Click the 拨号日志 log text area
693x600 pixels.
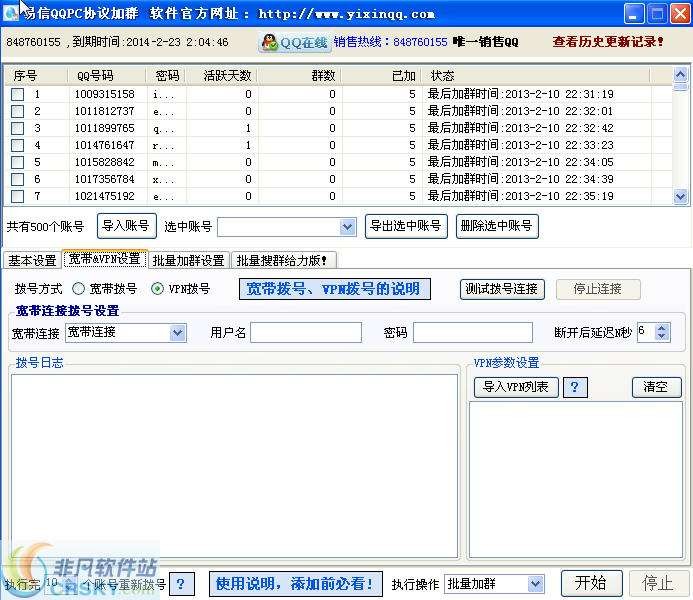[235, 466]
